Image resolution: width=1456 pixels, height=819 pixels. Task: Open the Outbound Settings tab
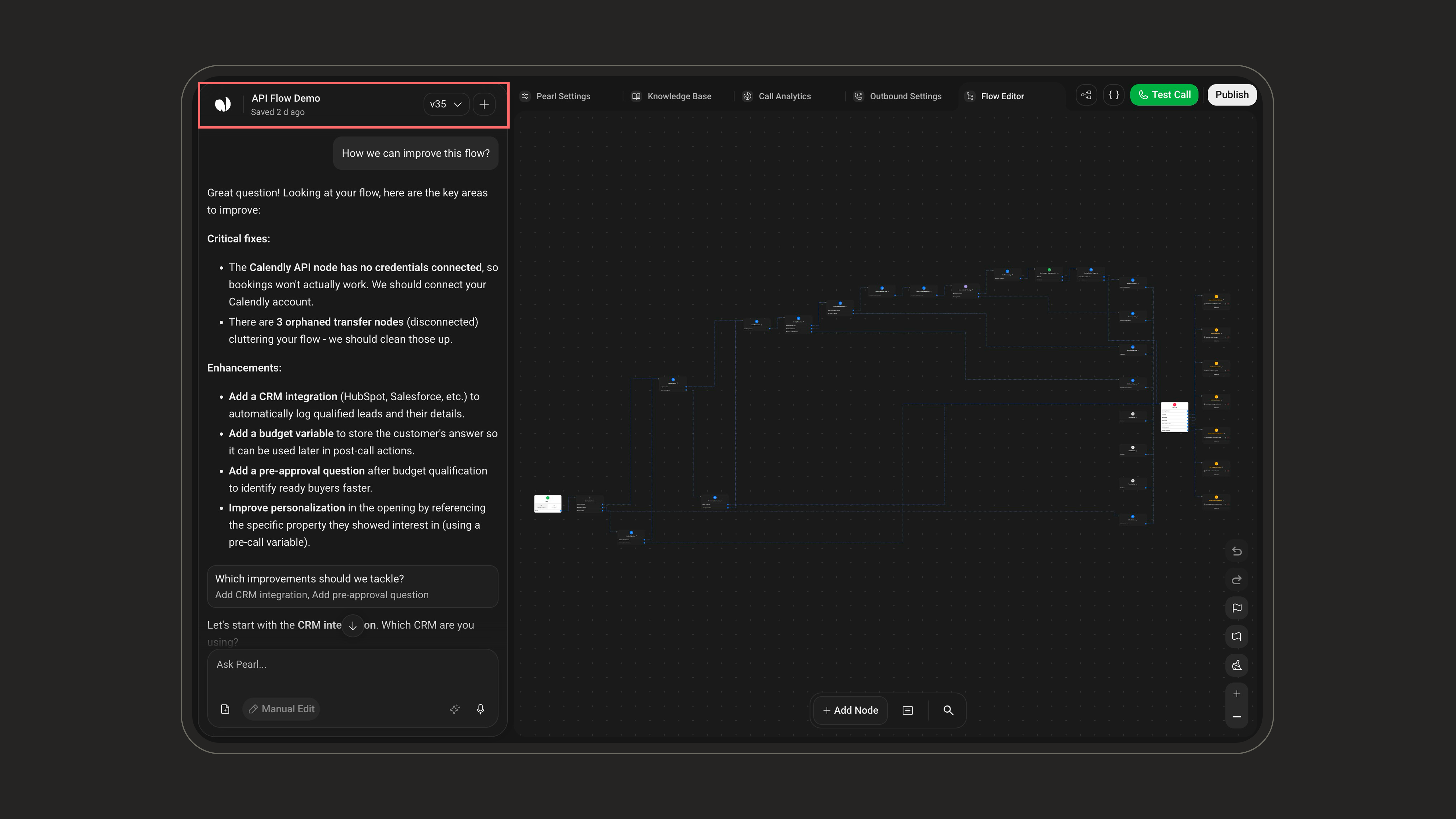[897, 96]
